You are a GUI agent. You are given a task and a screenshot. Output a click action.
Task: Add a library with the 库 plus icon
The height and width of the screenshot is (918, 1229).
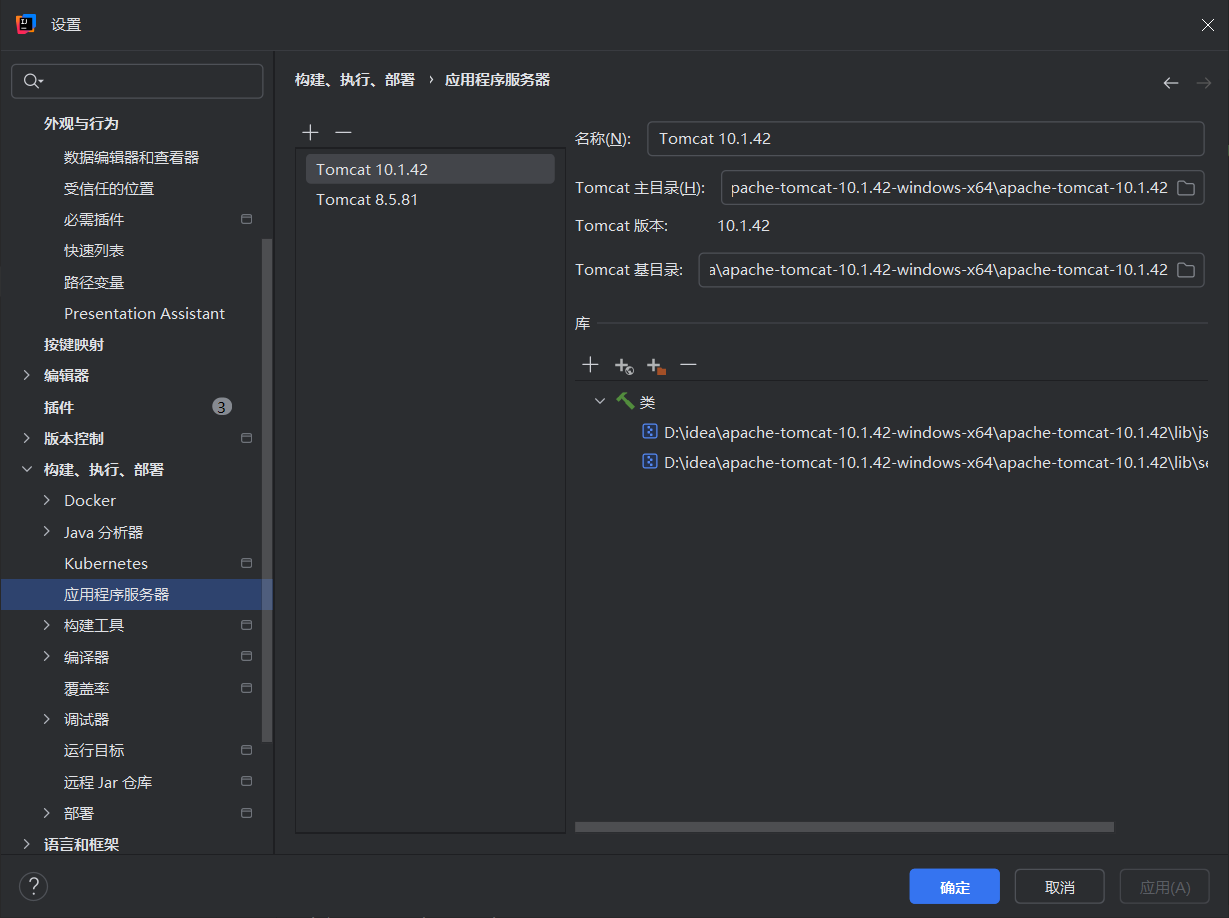click(x=590, y=365)
